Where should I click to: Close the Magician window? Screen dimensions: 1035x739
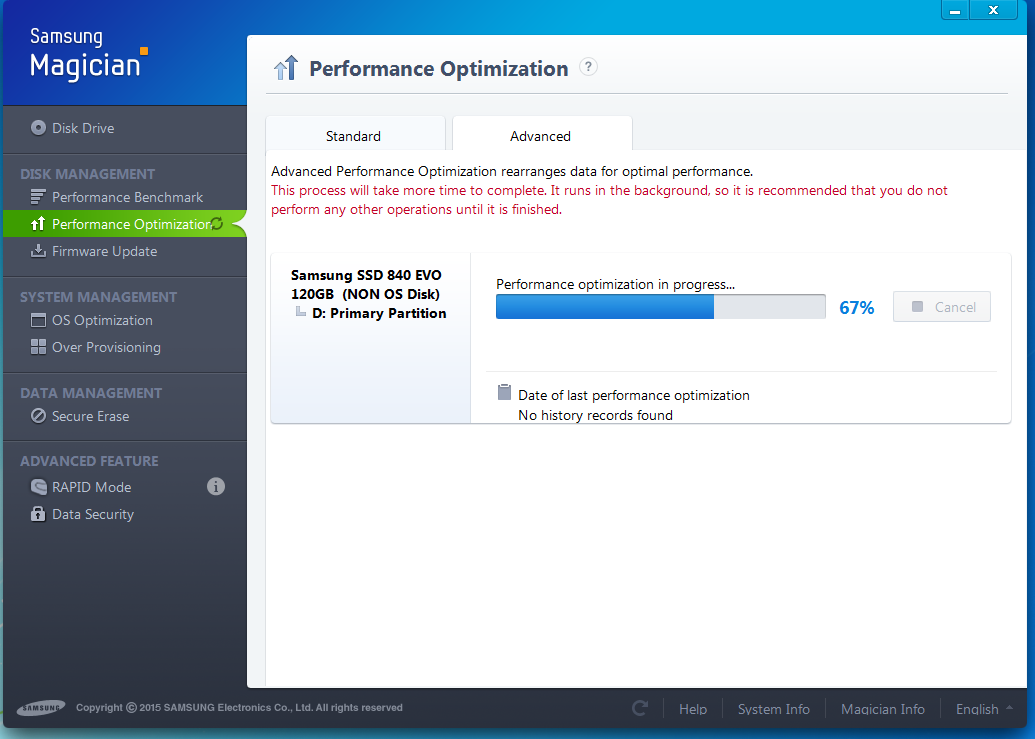pos(993,10)
